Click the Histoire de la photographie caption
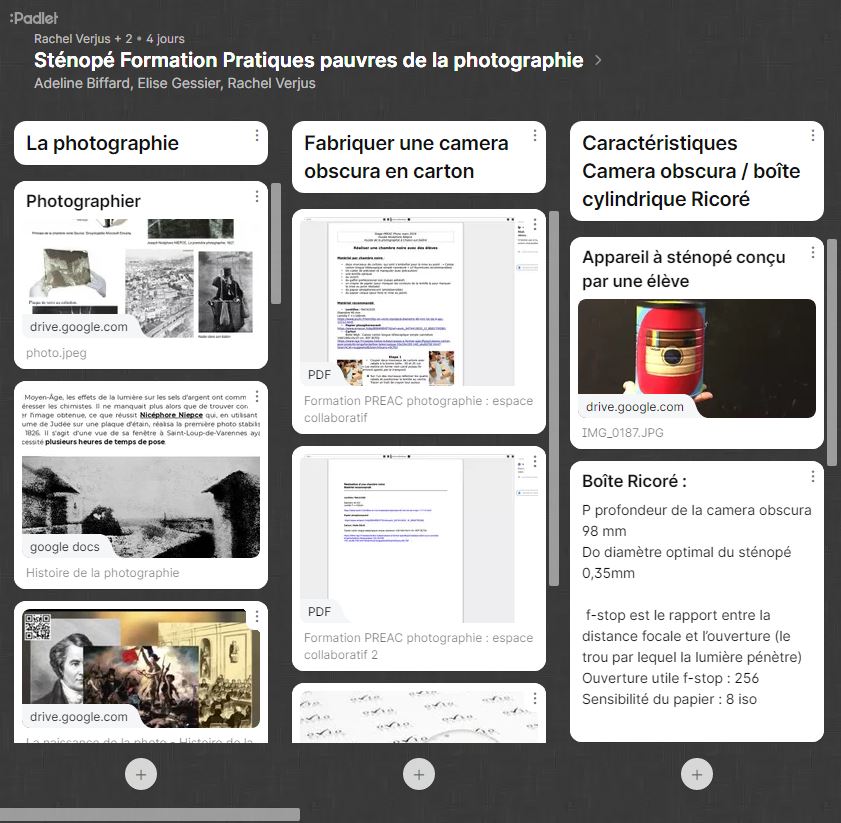 click(102, 573)
